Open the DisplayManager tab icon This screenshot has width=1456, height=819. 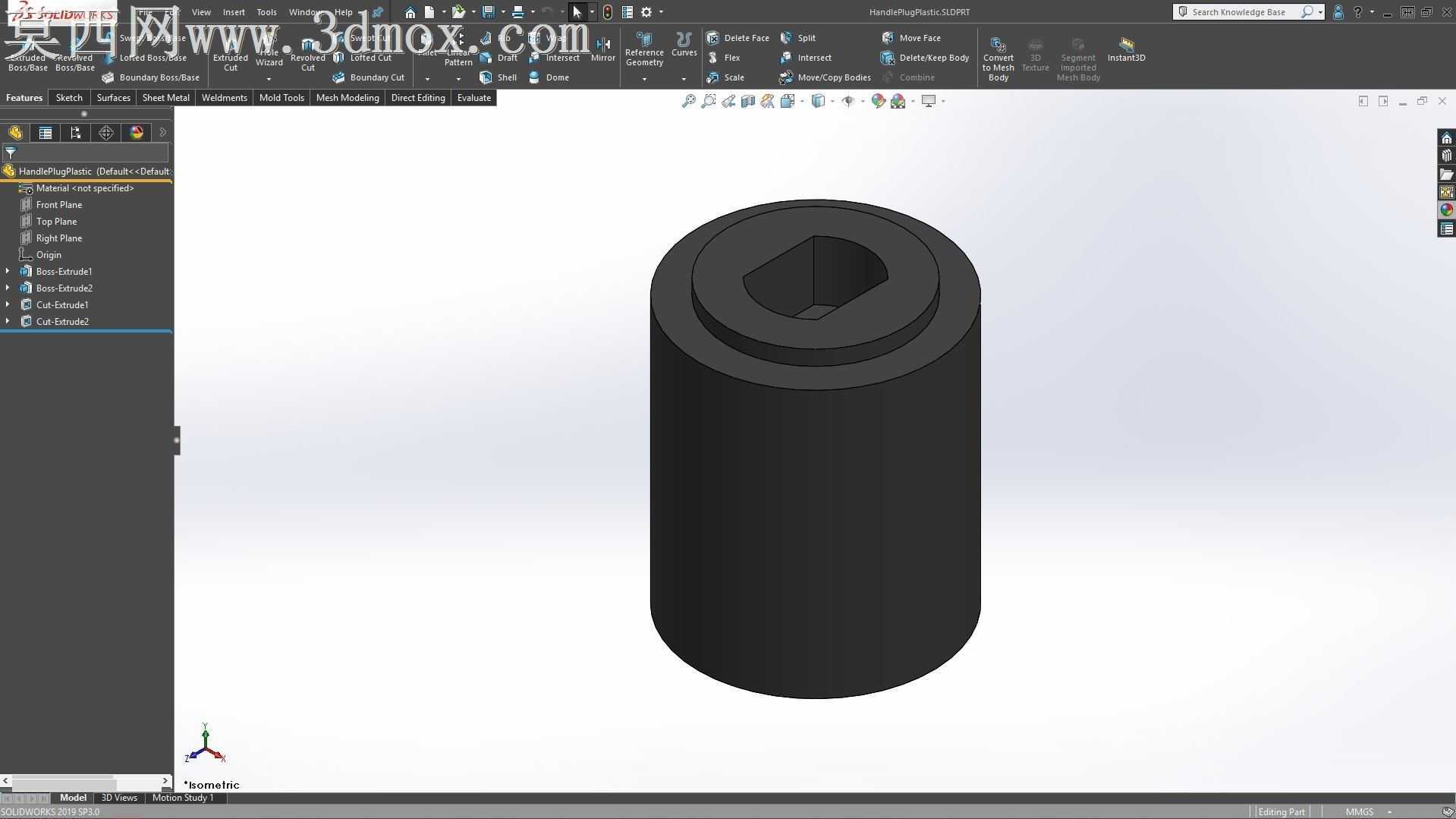tap(137, 133)
